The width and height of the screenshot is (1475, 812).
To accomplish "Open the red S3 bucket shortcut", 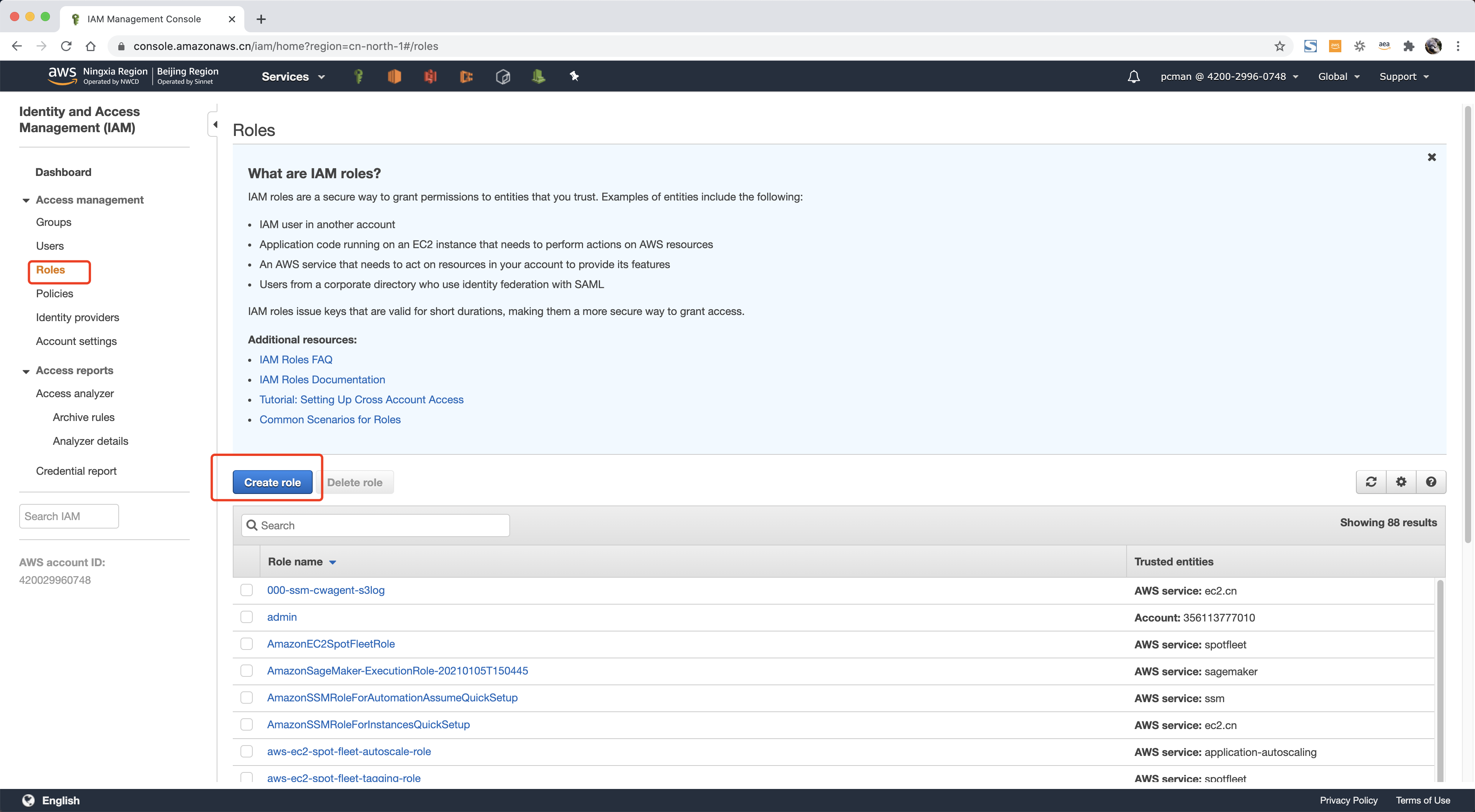I will tap(430, 76).
